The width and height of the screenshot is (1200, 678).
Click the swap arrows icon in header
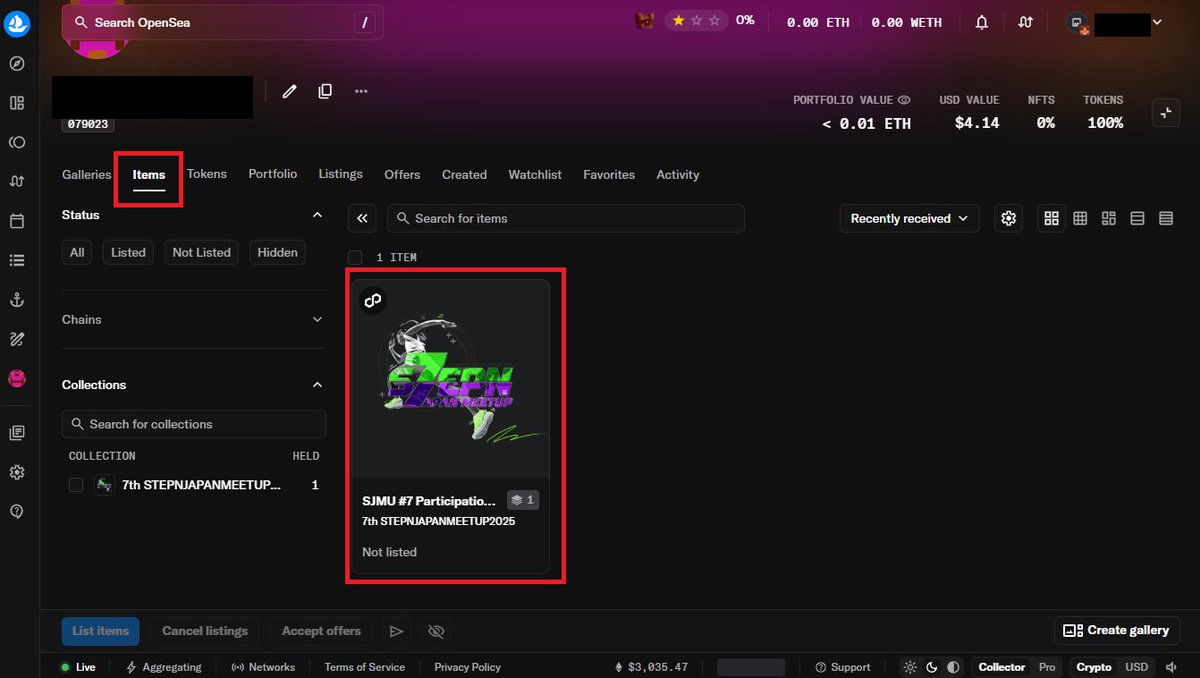click(x=1025, y=22)
